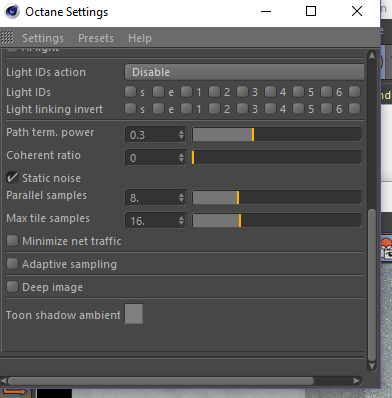The width and height of the screenshot is (392, 398).
Task: Click the Parallel samples stepper arrows
Action: click(x=181, y=198)
